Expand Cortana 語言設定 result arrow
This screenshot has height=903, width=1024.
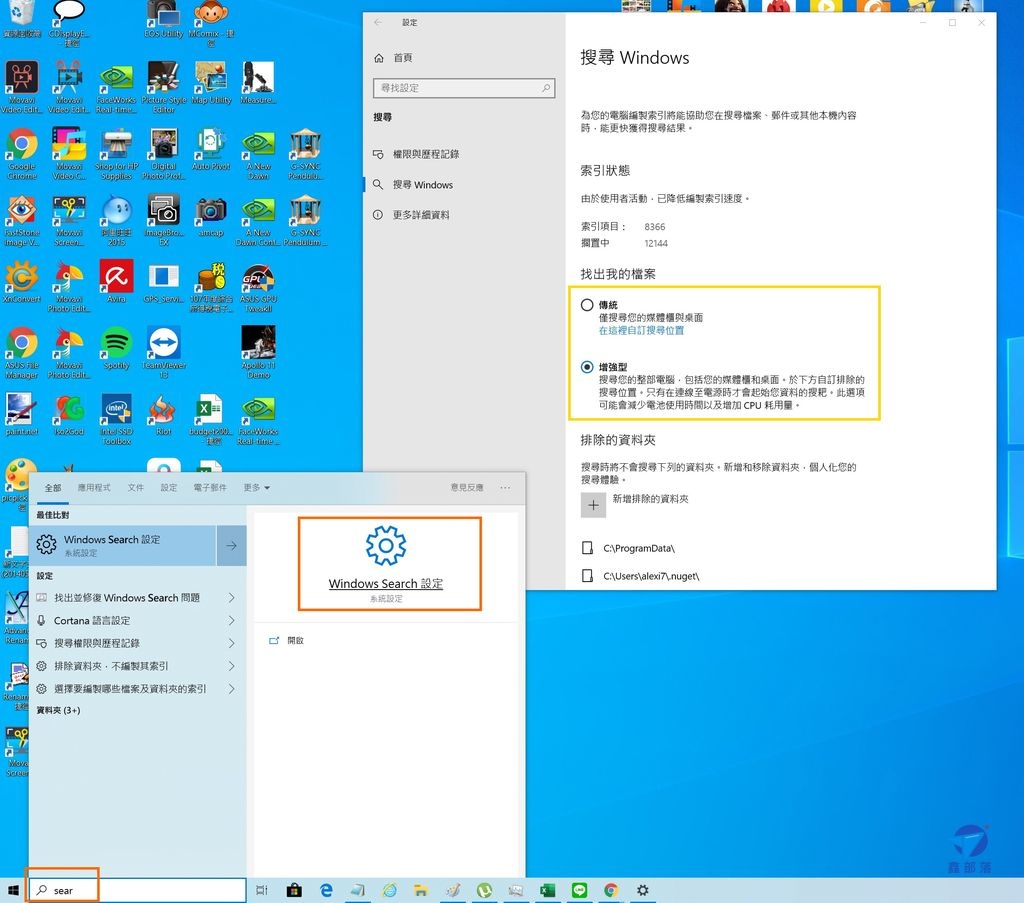231,620
